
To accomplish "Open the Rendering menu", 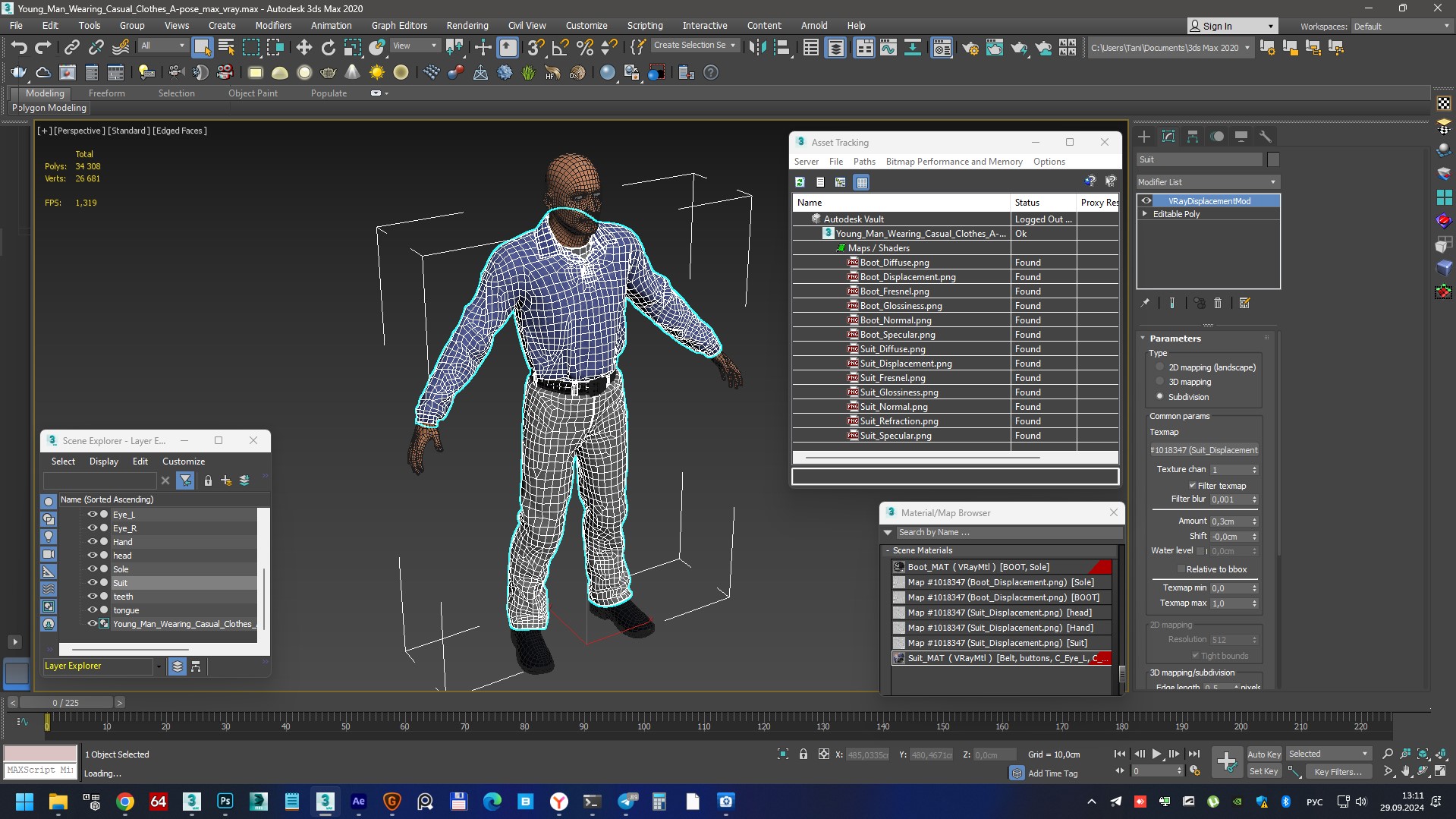I will tap(467, 25).
